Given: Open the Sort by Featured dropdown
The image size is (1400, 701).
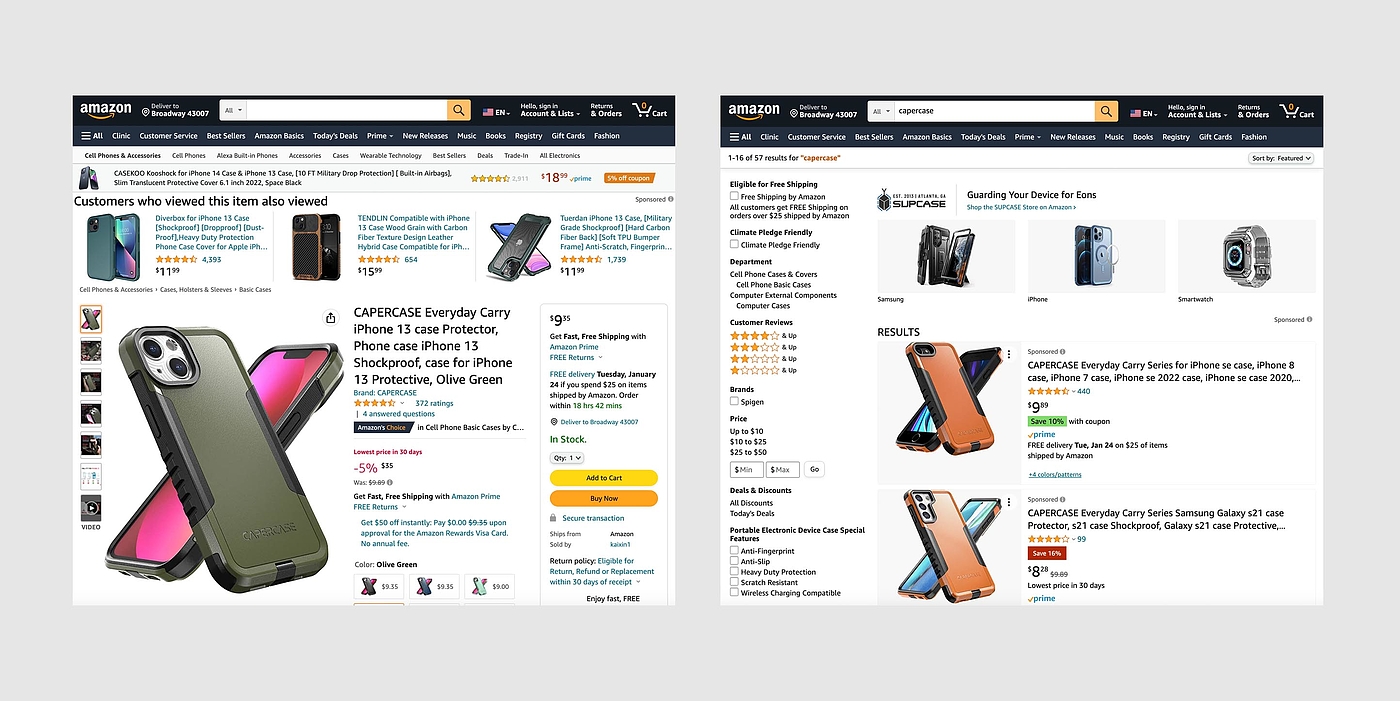Looking at the screenshot, I should 1281,158.
